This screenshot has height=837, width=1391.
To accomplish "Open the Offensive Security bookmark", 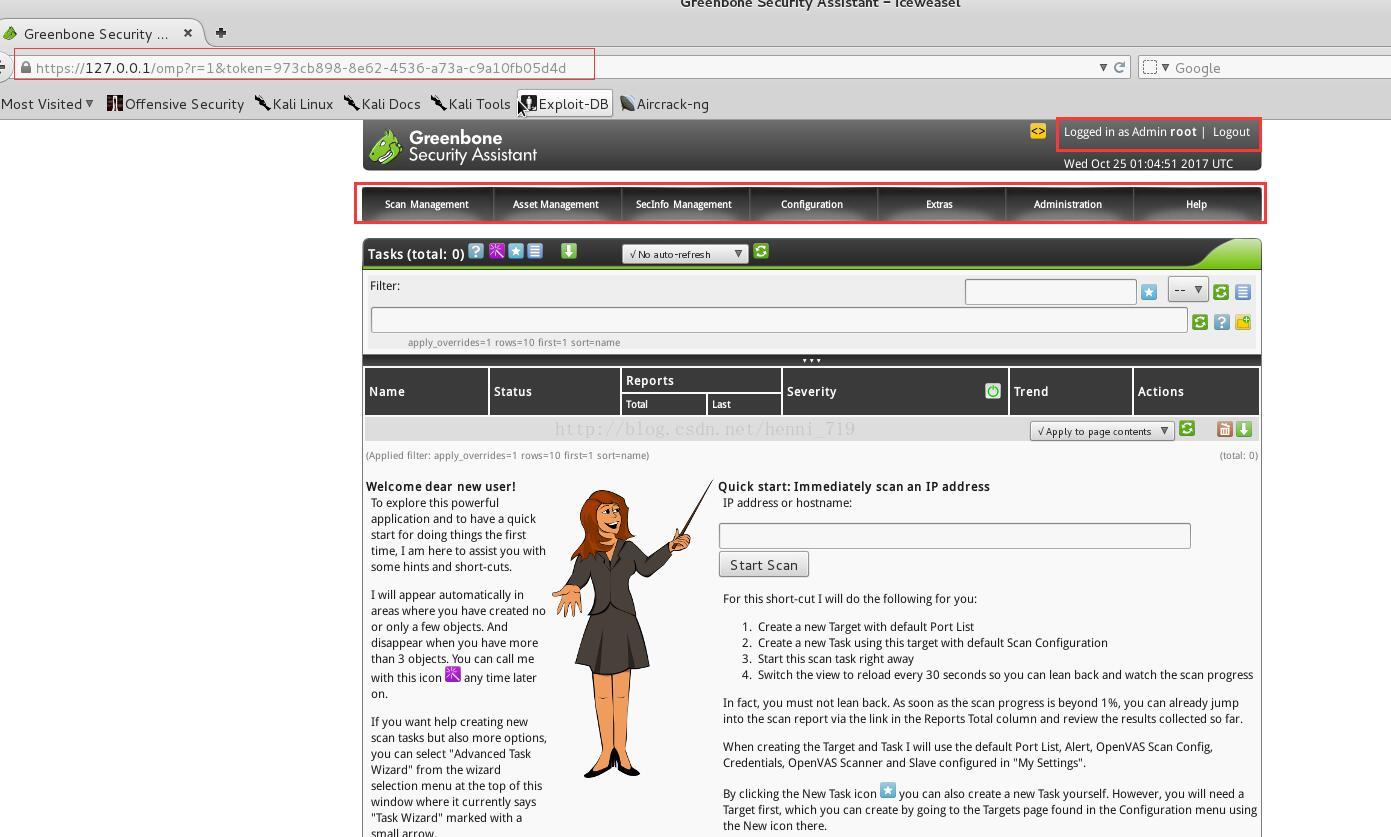I will [x=175, y=104].
